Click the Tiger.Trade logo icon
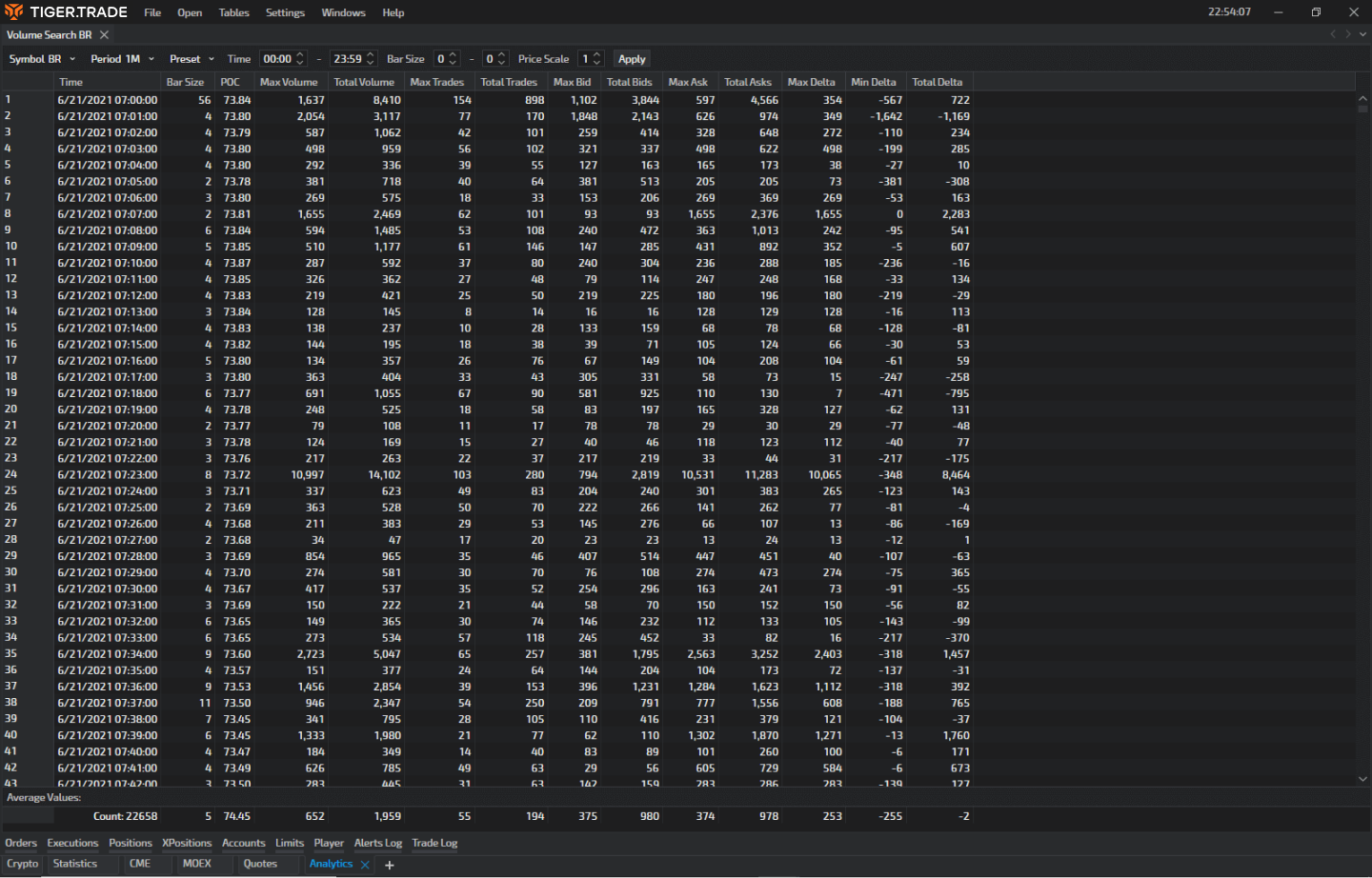 coord(14,12)
